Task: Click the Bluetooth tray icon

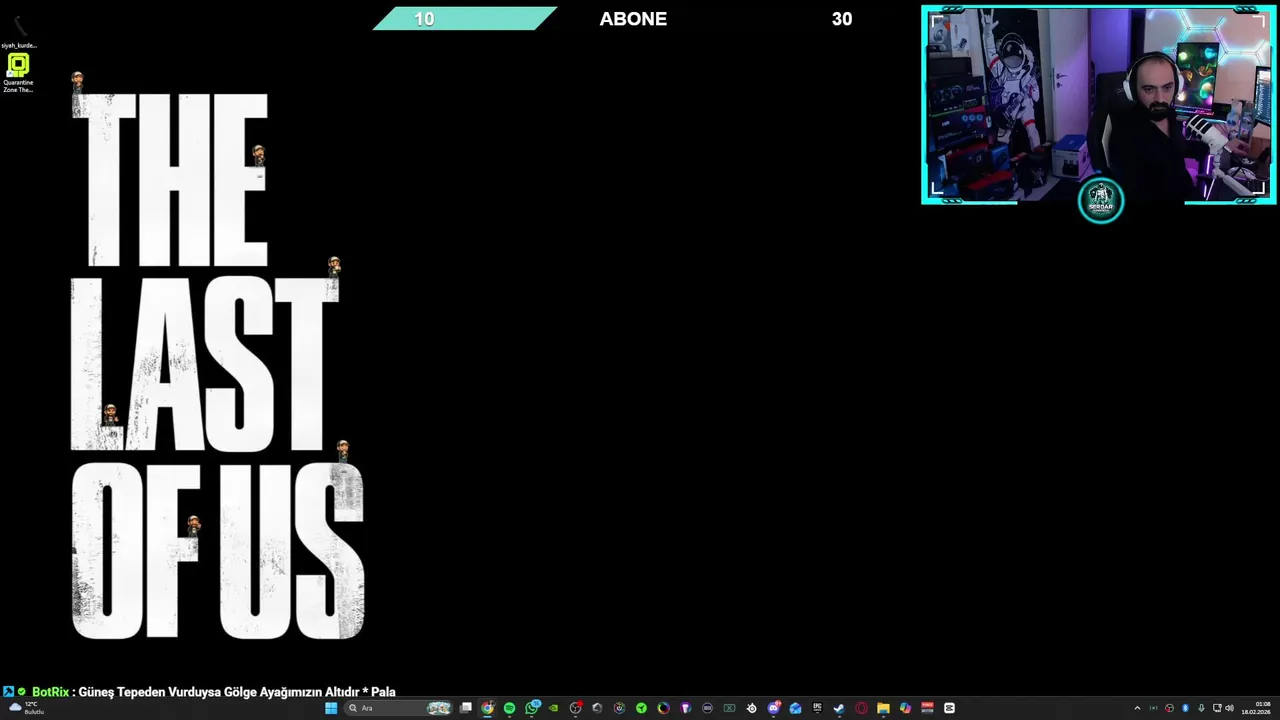Action: click(x=1185, y=708)
